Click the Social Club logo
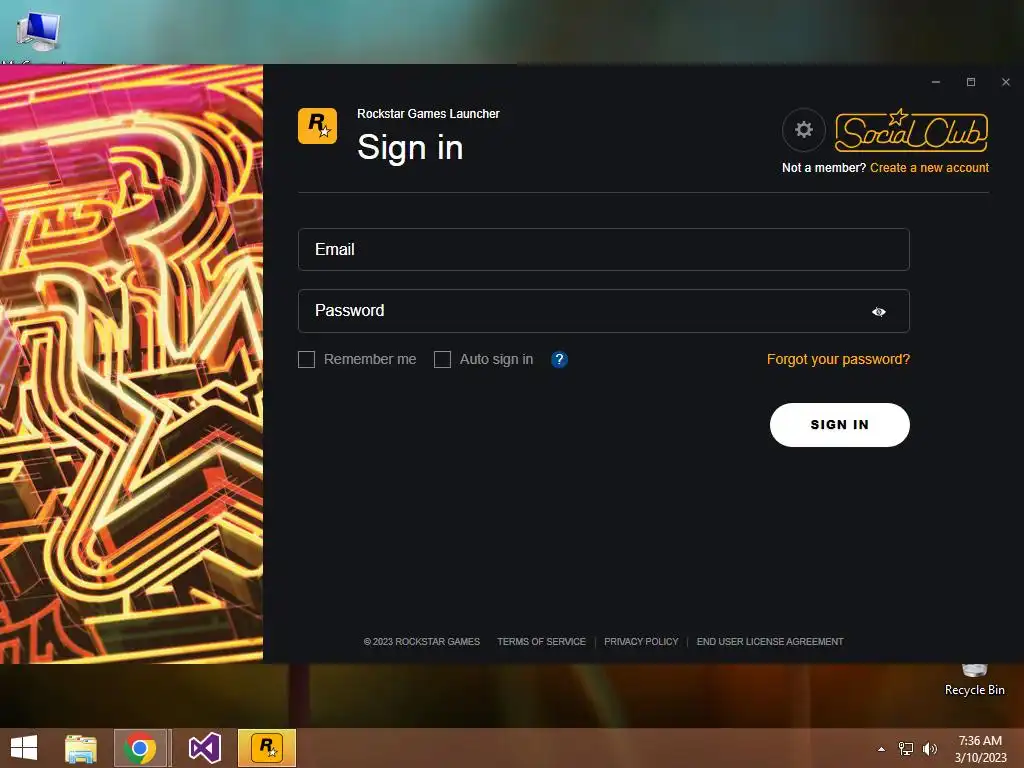 tap(912, 131)
